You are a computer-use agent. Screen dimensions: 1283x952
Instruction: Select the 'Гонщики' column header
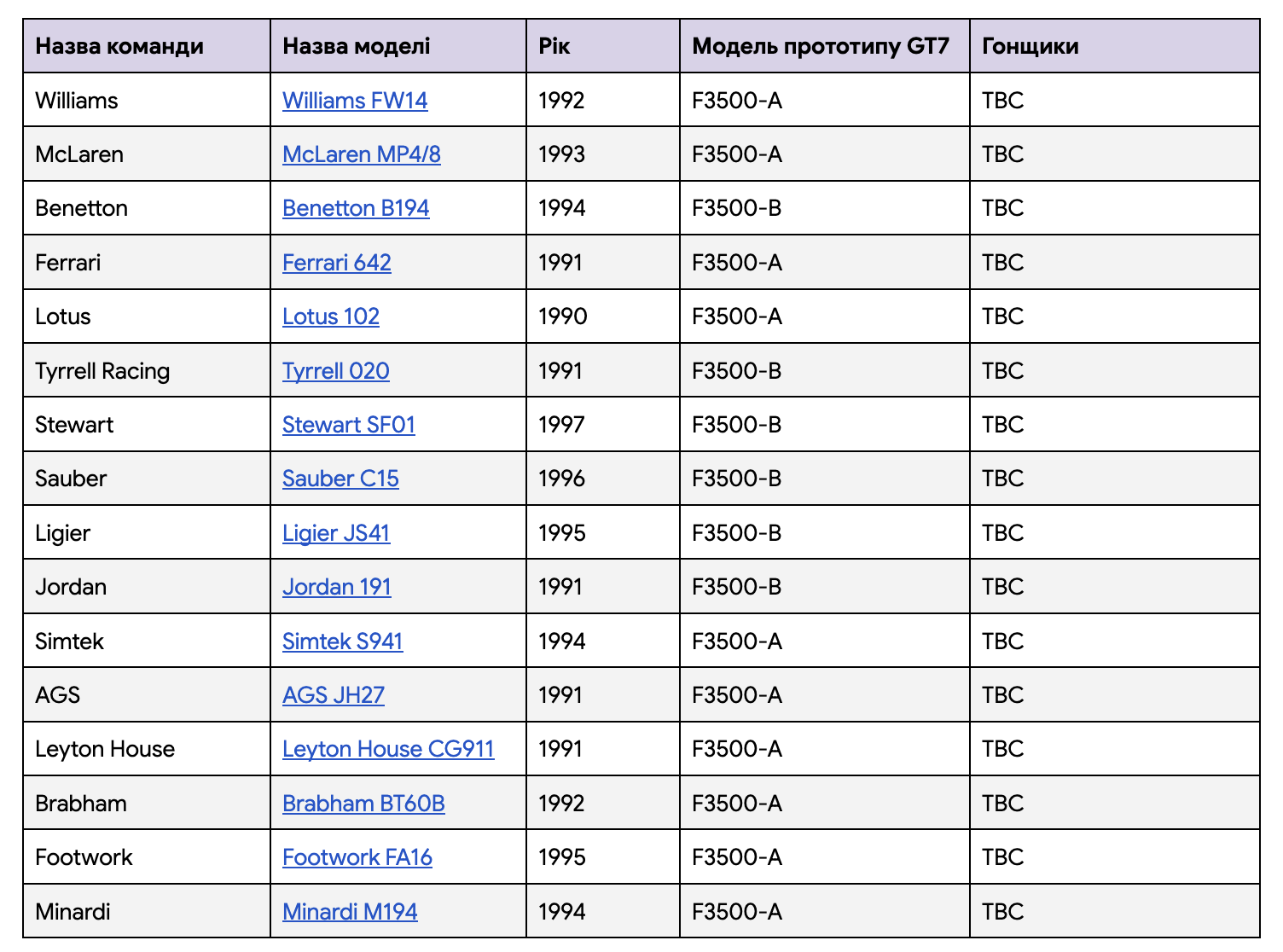tap(1115, 46)
